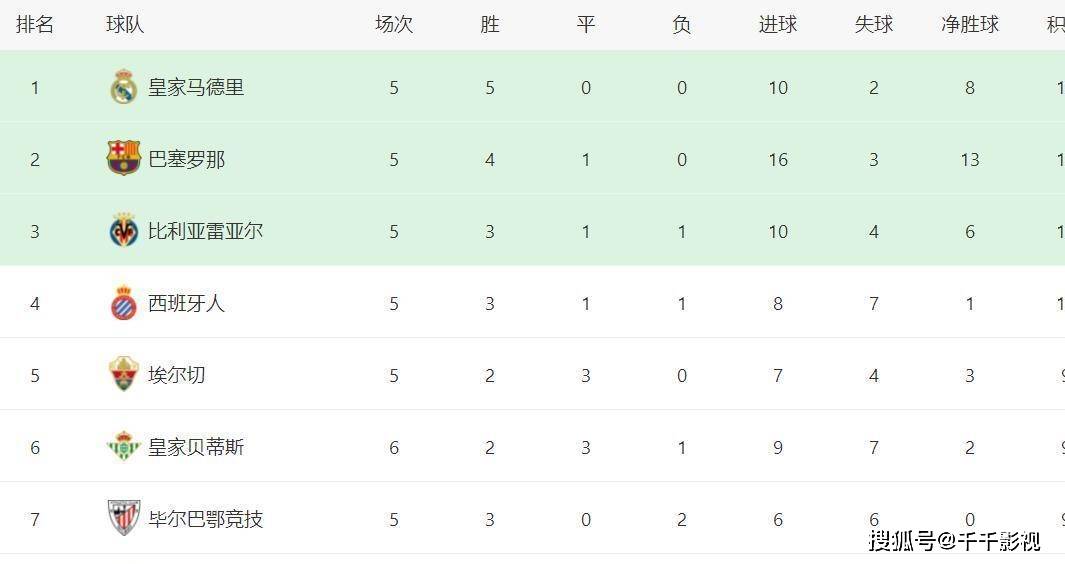Open team link 埃尔切

pos(177,376)
